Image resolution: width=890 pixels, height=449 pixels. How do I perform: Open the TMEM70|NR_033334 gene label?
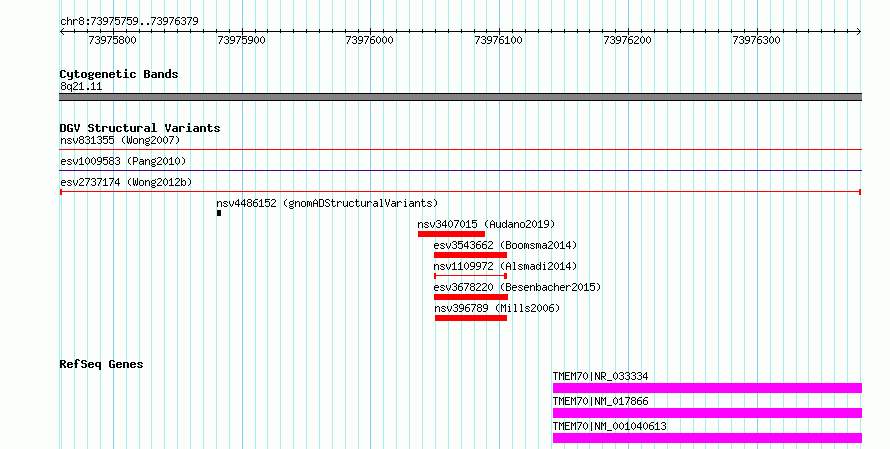601,376
